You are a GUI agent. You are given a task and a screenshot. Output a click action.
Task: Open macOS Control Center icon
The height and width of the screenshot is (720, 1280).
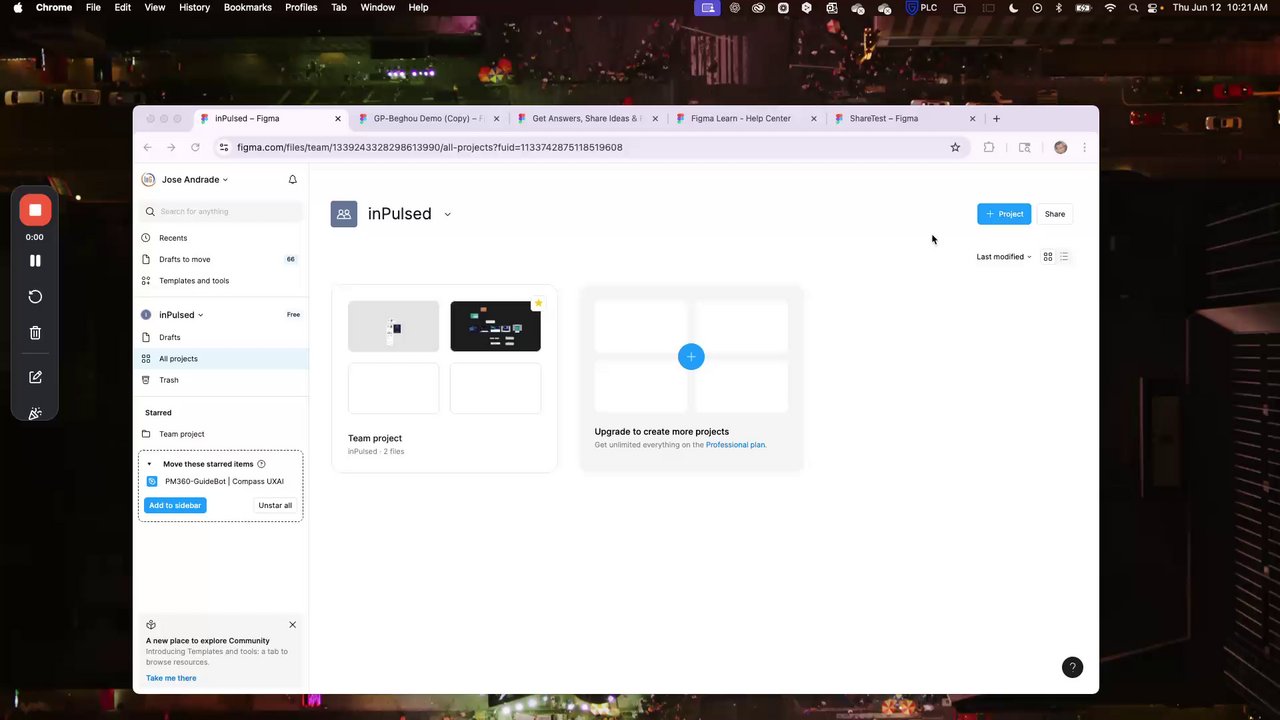coord(1153,7)
